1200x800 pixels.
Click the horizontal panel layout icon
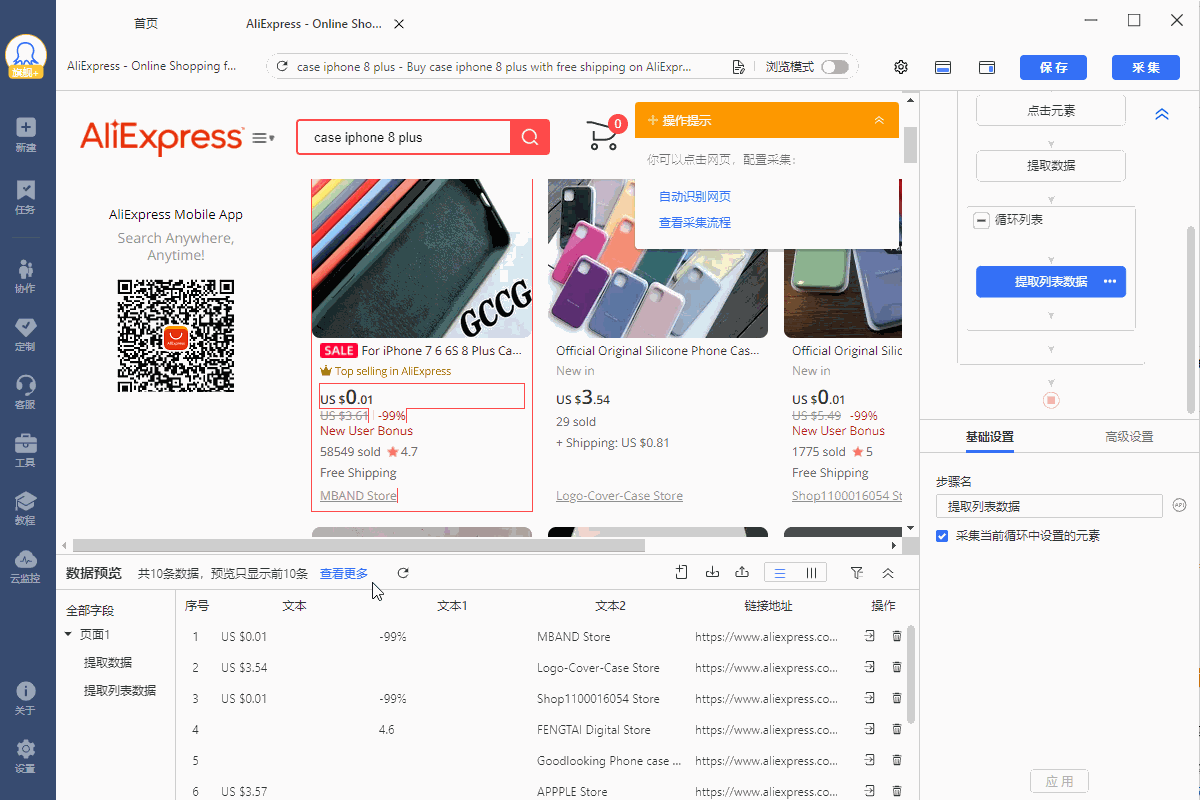click(942, 67)
